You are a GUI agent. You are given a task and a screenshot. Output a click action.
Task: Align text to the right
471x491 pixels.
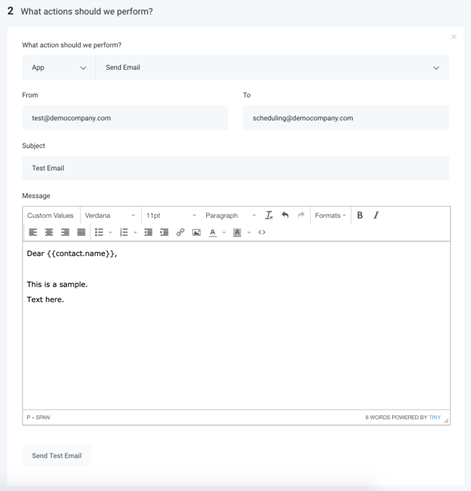65,232
